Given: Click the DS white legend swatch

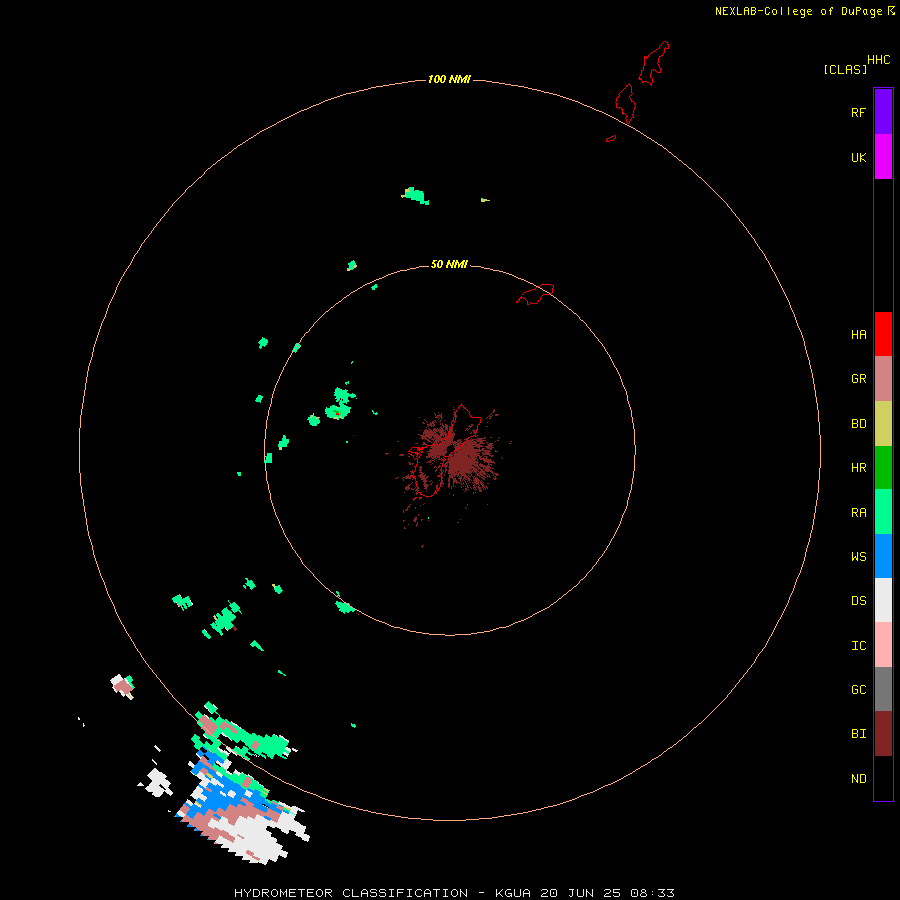Looking at the screenshot, I should pos(883,600).
